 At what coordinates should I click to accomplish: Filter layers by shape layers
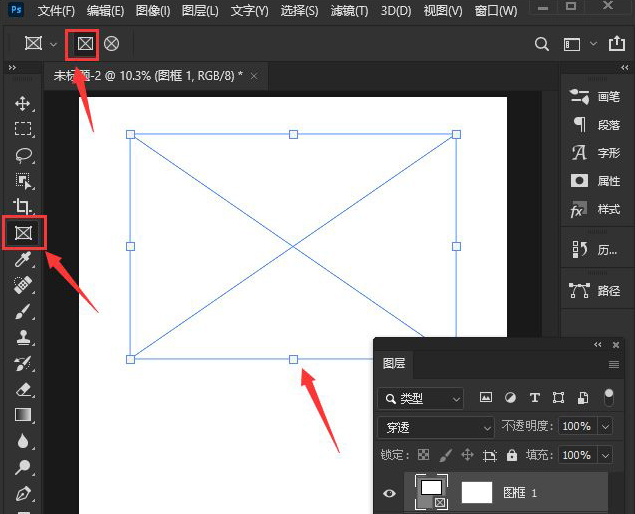coord(558,398)
